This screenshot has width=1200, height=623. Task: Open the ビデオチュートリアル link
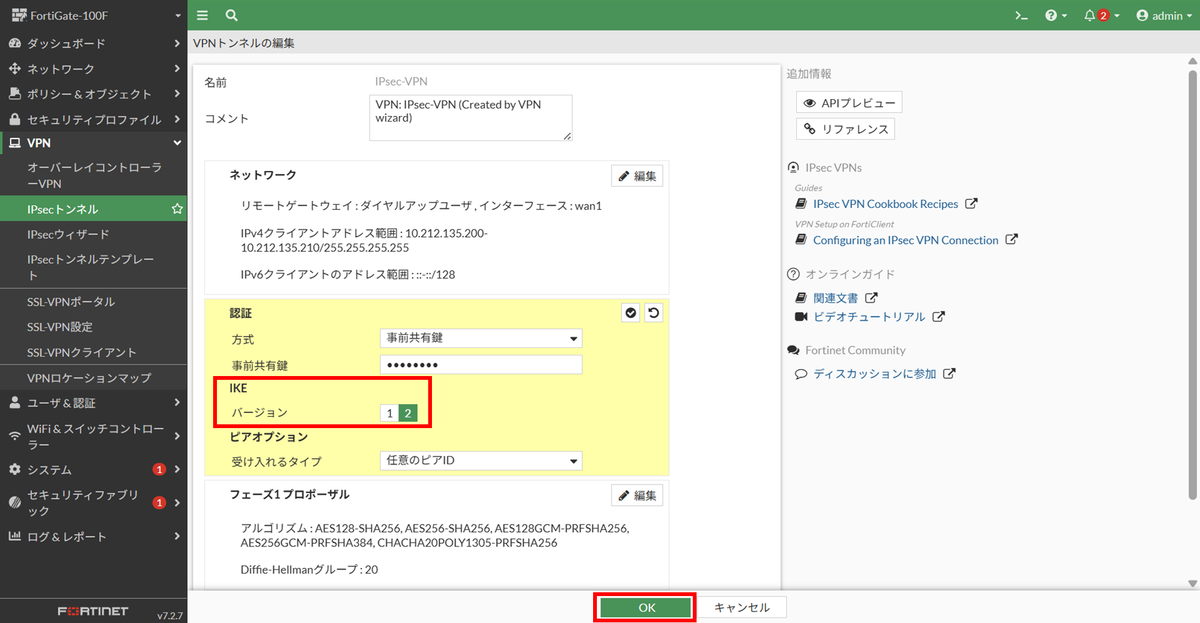coord(869,316)
